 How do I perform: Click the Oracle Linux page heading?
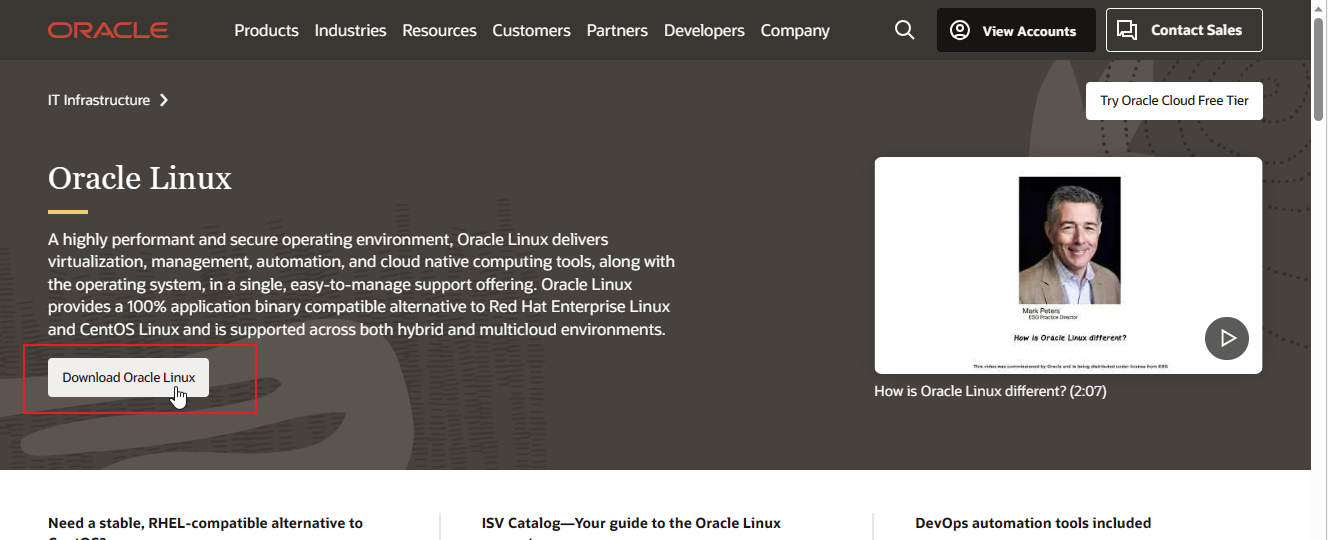(140, 178)
